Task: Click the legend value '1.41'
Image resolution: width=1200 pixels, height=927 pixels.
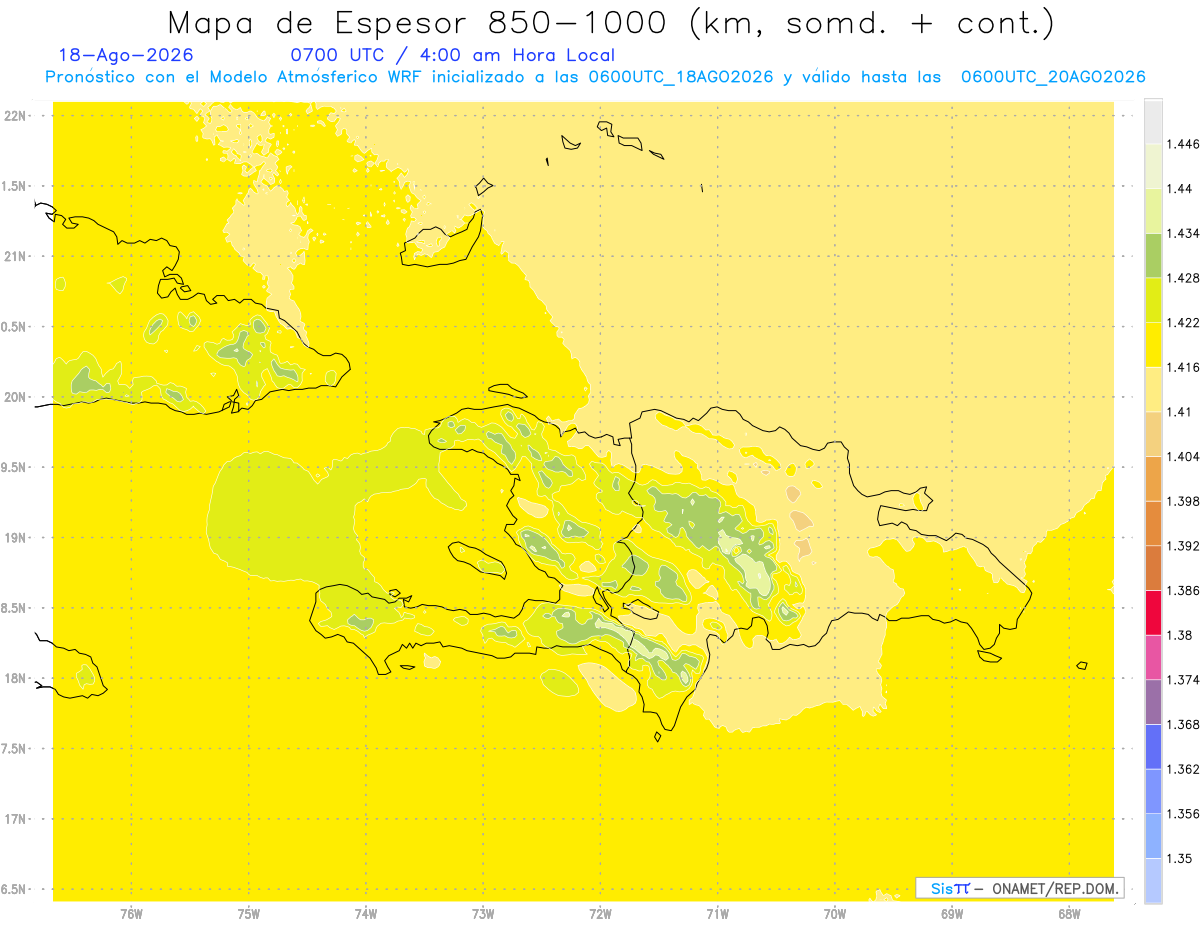Action: pyautogui.click(x=1178, y=411)
